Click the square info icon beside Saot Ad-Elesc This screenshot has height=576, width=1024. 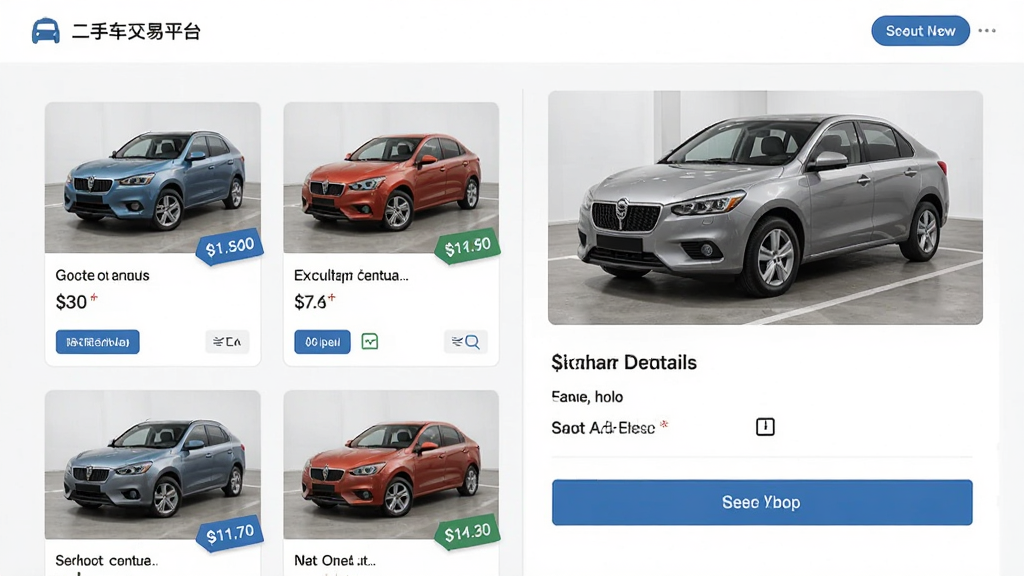point(765,427)
